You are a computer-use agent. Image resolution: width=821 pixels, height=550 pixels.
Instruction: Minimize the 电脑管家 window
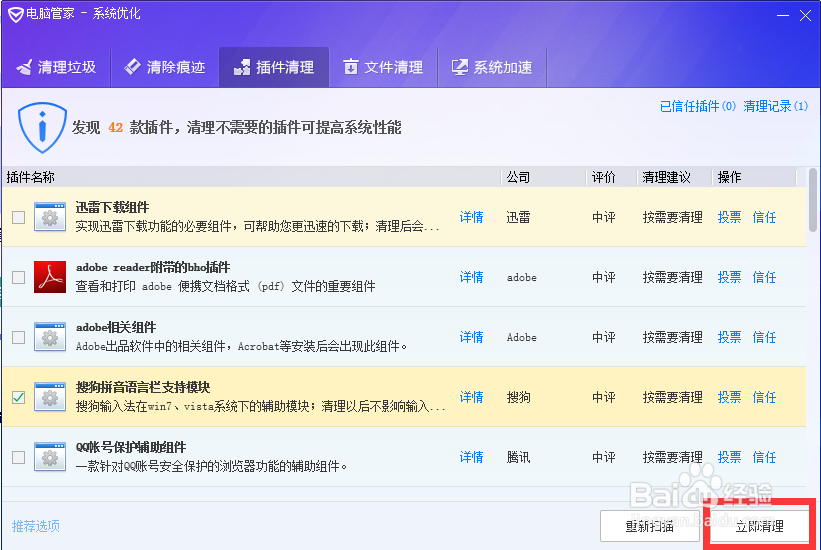coord(783,16)
